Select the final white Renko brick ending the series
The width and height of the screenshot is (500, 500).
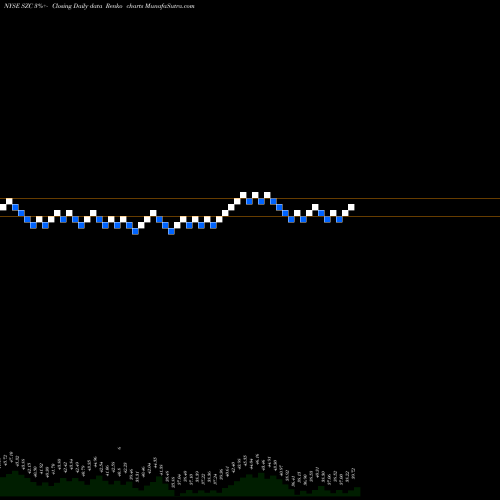(x=351, y=207)
